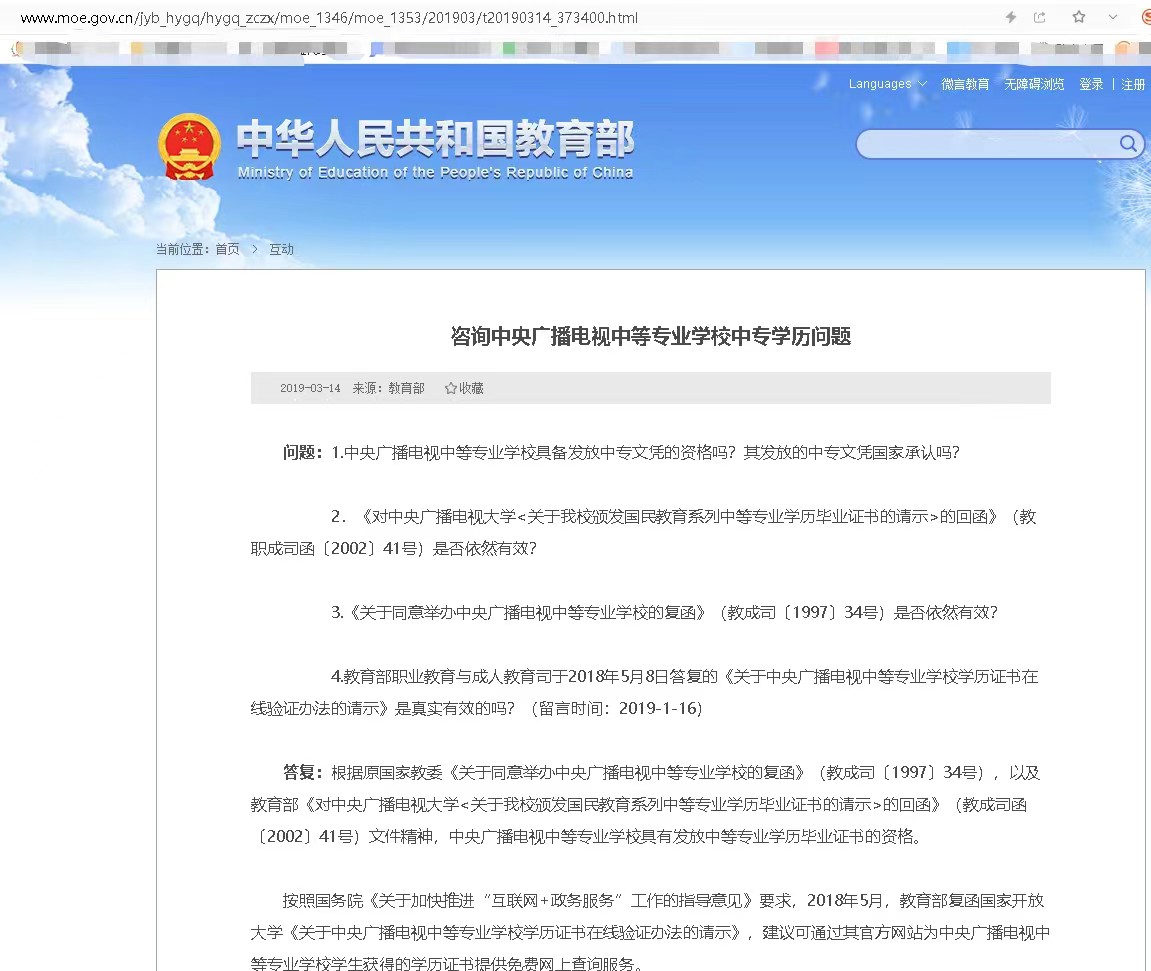Click the 收藏 star icon
1151x971 pixels.
(451, 388)
